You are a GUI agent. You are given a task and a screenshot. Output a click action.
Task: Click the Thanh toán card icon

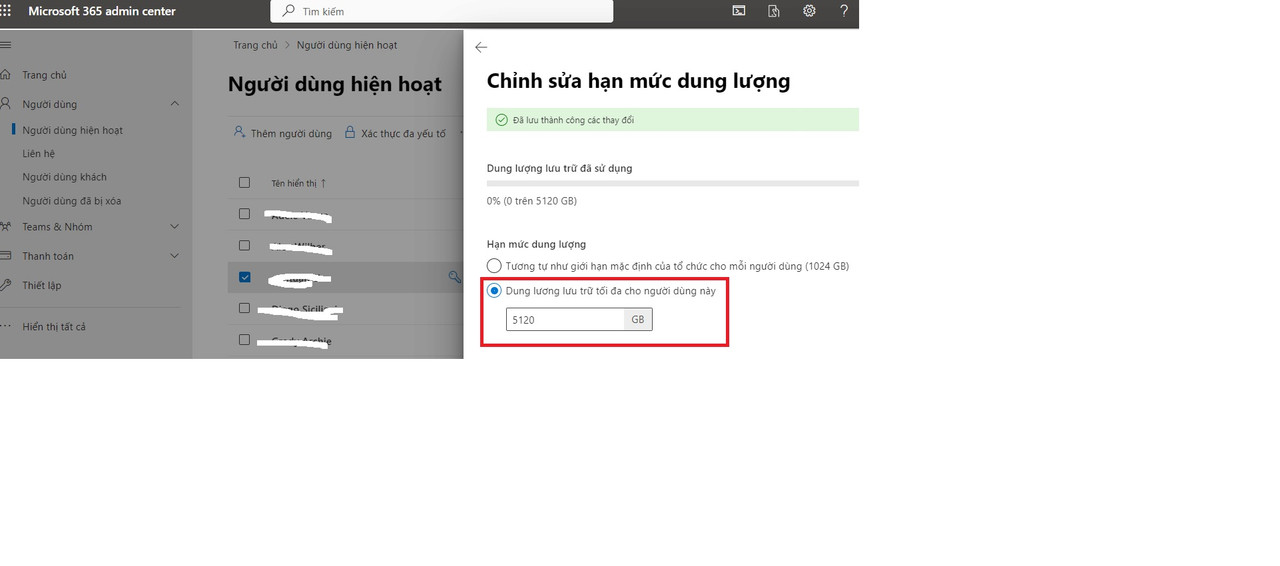click(x=5, y=256)
